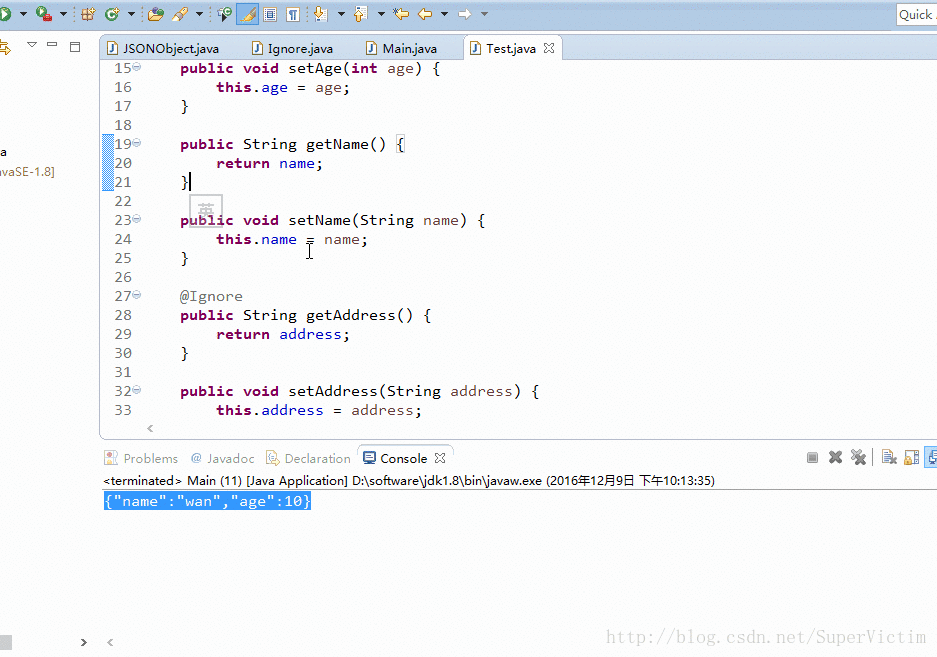Switch to the Ignore.java tab
The height and width of the screenshot is (657, 937).
pyautogui.click(x=293, y=48)
